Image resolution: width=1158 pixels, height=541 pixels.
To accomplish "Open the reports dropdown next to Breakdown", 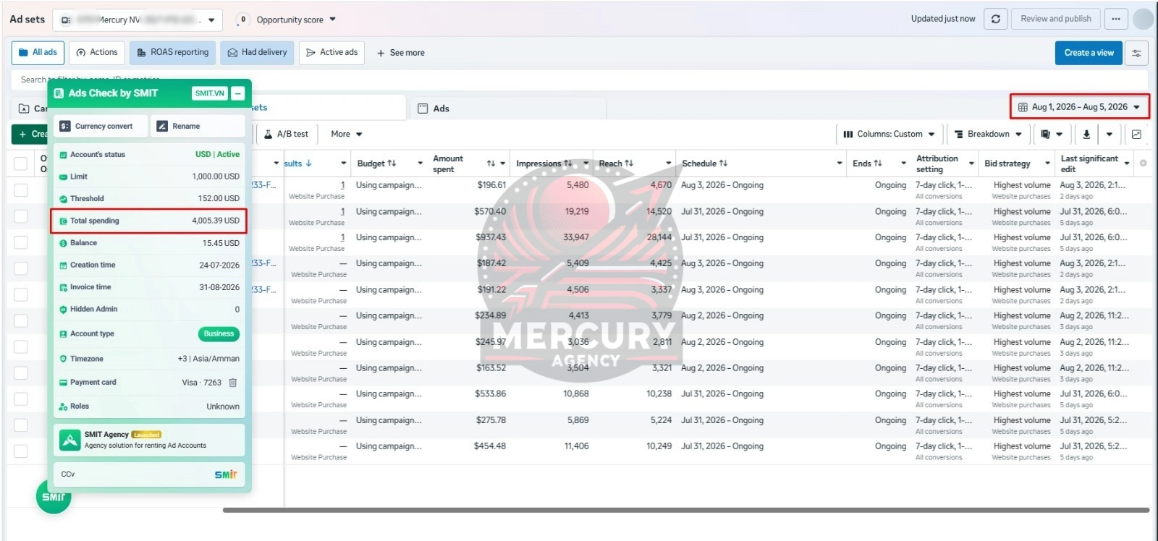I will coord(1053,134).
